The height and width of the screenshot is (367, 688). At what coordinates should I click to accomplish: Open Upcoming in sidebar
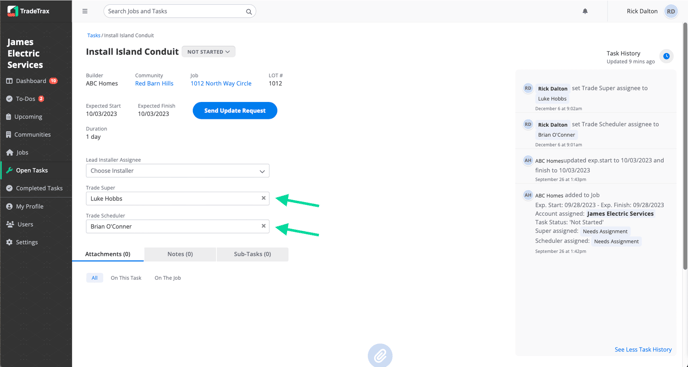(x=29, y=117)
